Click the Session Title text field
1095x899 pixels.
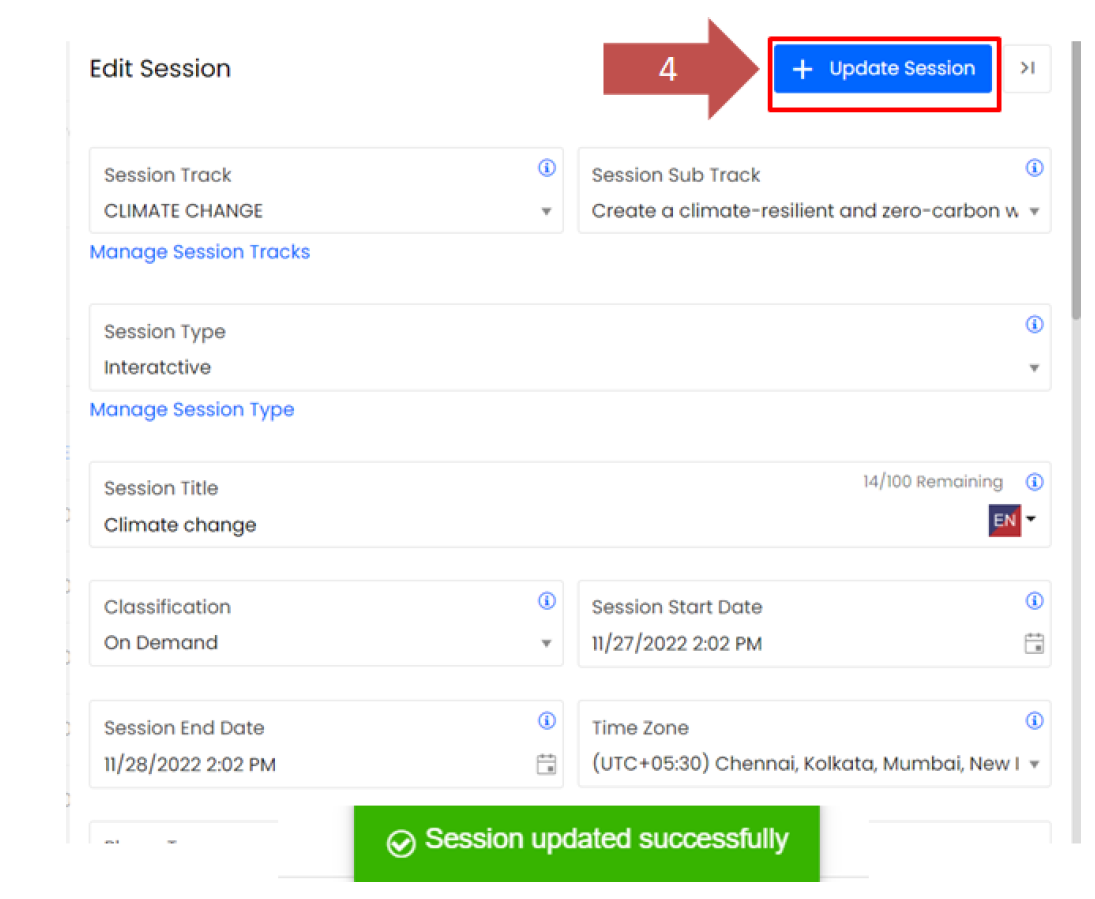(500, 525)
